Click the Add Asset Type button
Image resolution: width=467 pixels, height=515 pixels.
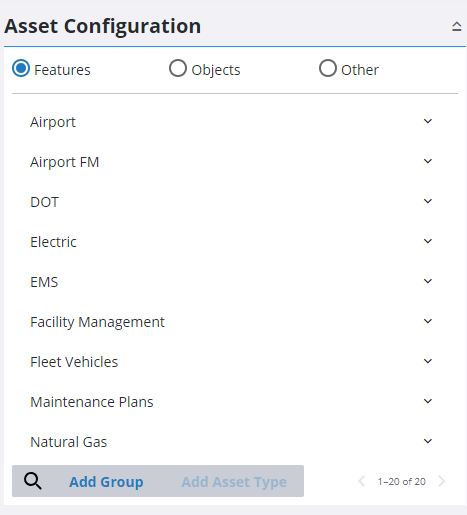pos(234,482)
